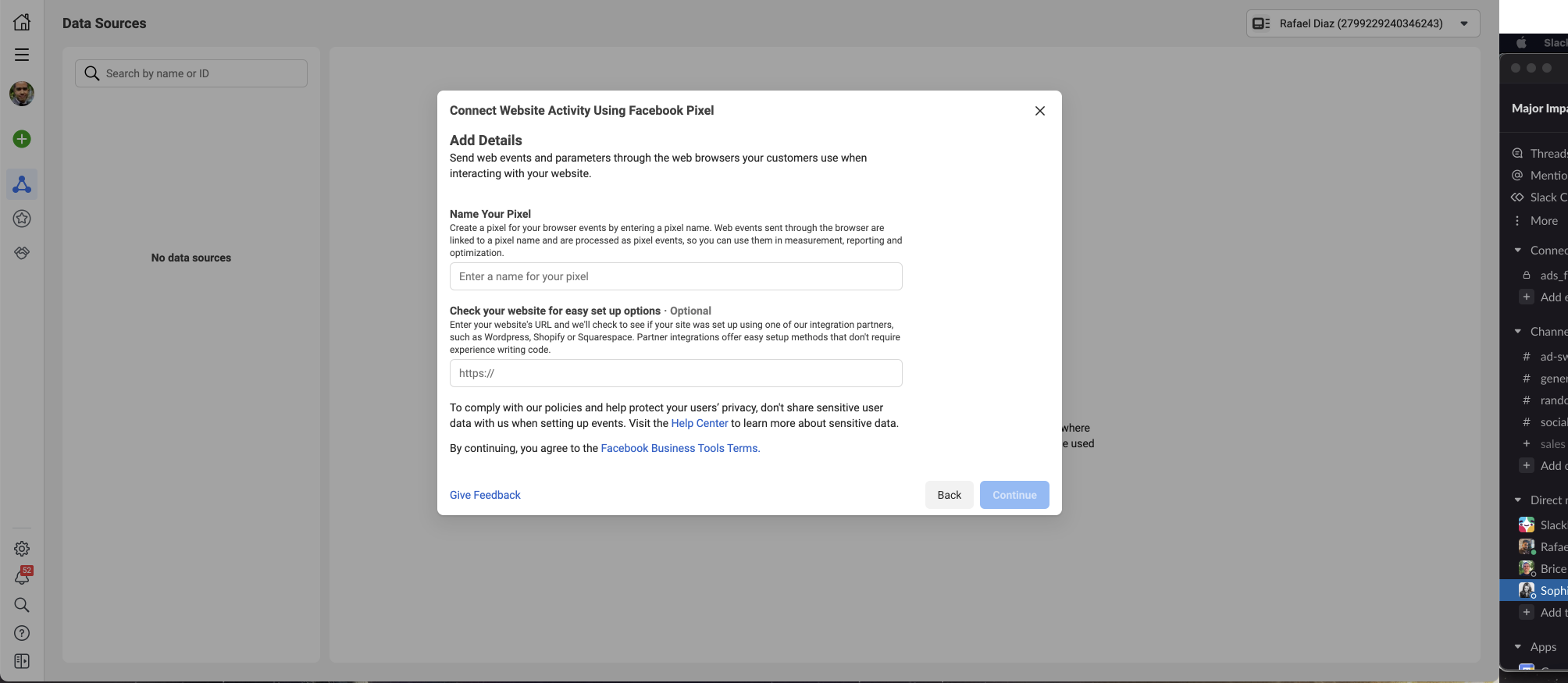Open notifications bell with 52 badge
The height and width of the screenshot is (683, 1568).
tap(22, 576)
